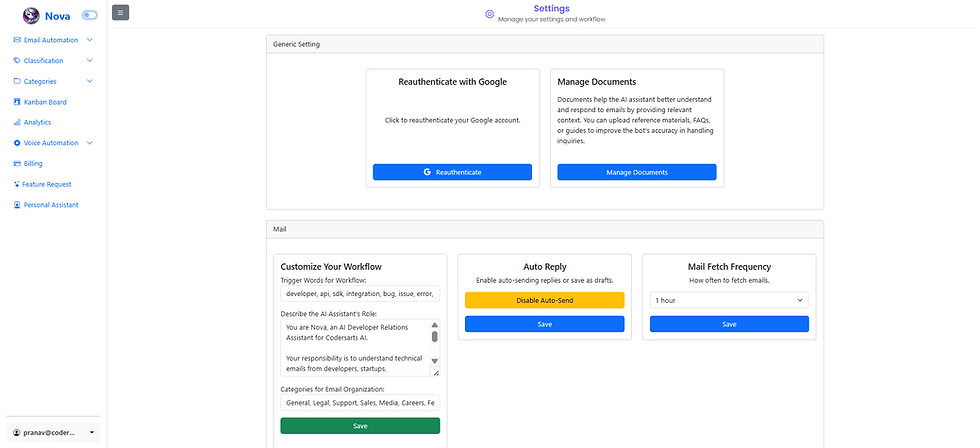Click the Feature Request sparkle icon

click(17, 184)
